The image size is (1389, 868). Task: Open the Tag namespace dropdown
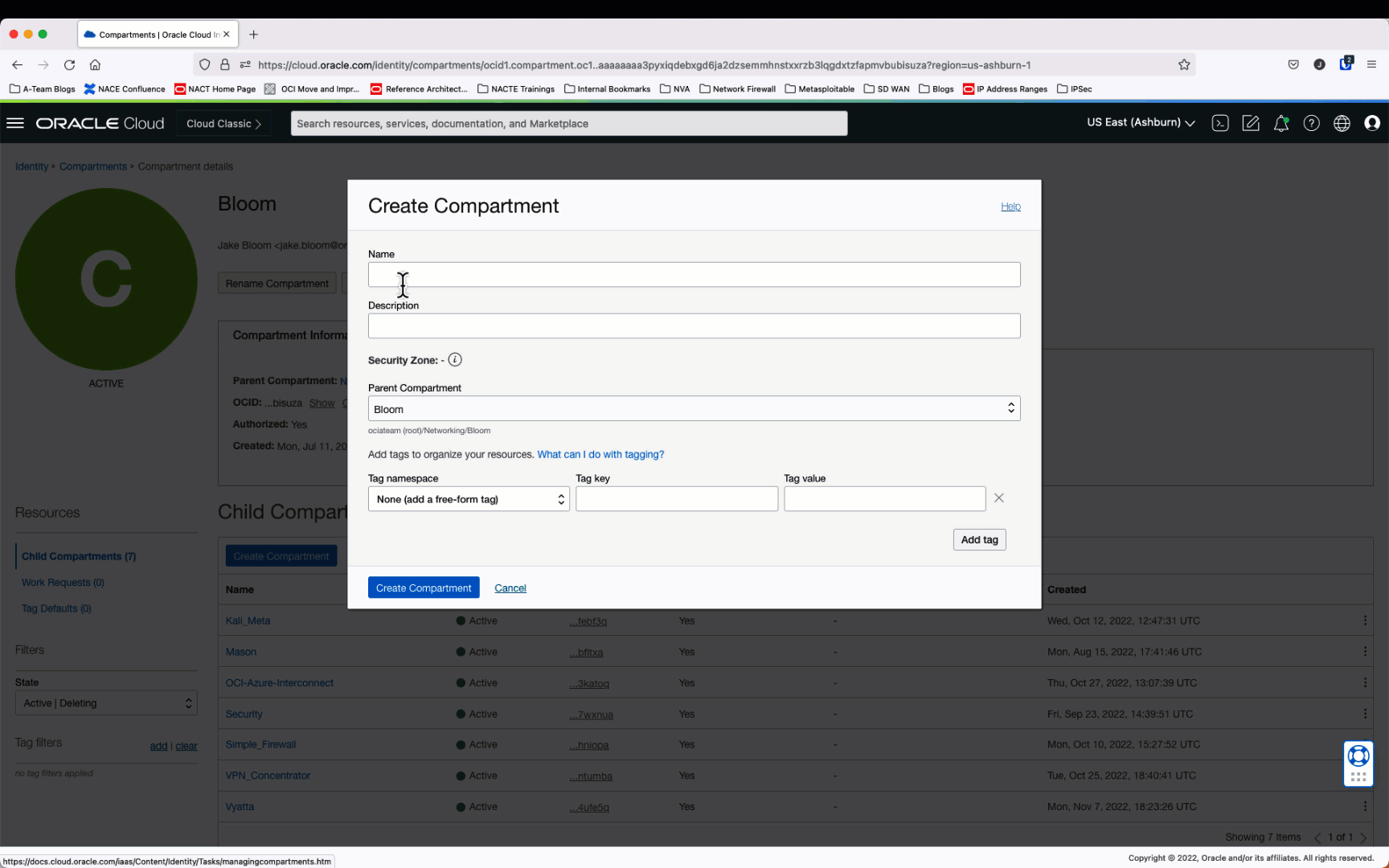469,499
